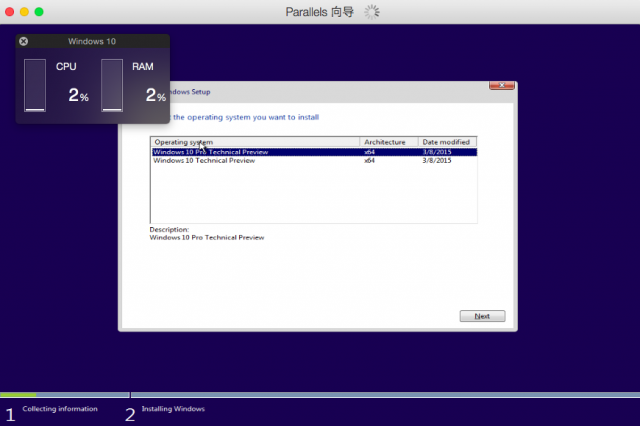The height and width of the screenshot is (426, 640).
Task: Click the RAM usage bar gauge
Action: pos(112,85)
